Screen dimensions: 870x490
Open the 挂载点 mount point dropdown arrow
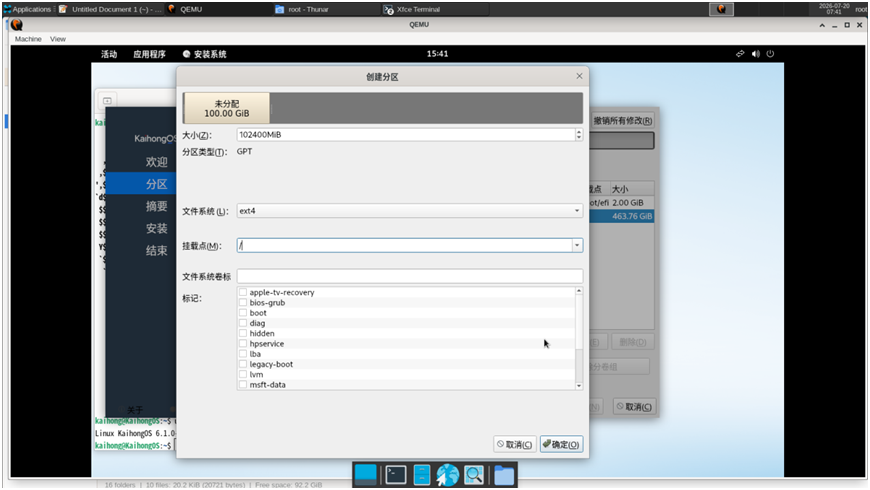click(577, 245)
